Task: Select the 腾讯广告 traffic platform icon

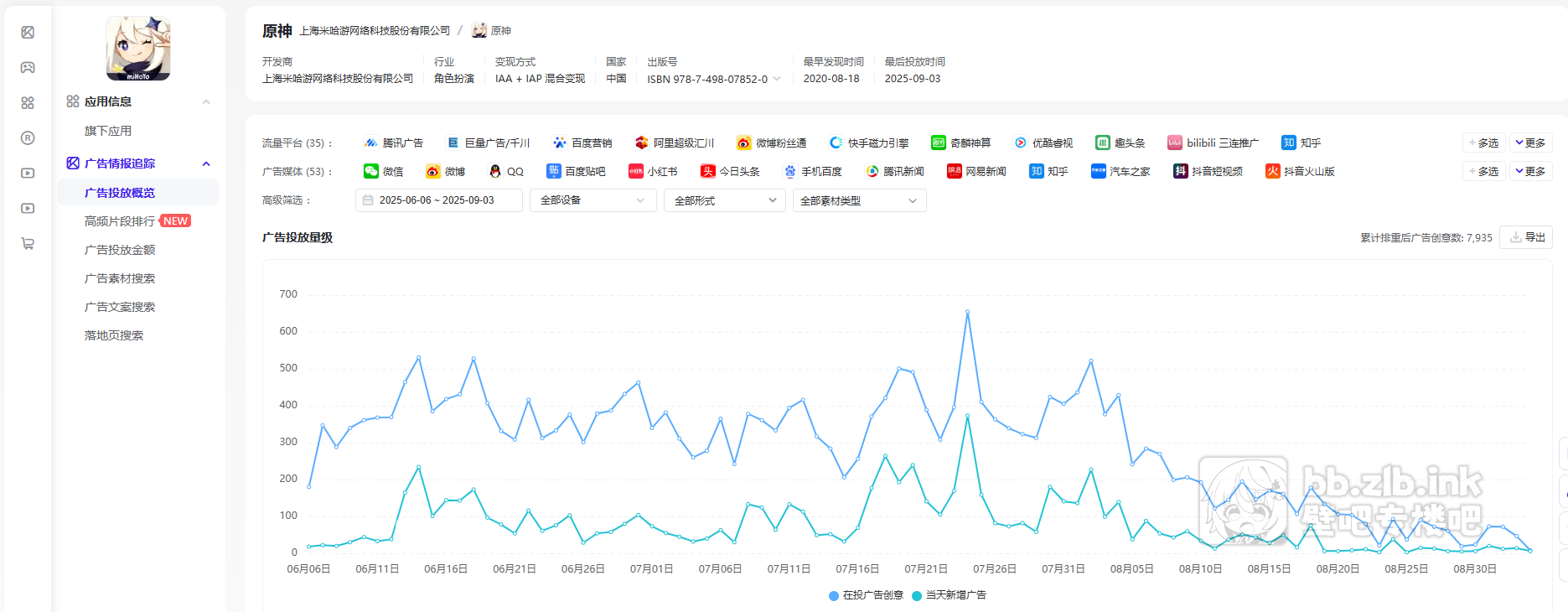Action: coord(371,143)
